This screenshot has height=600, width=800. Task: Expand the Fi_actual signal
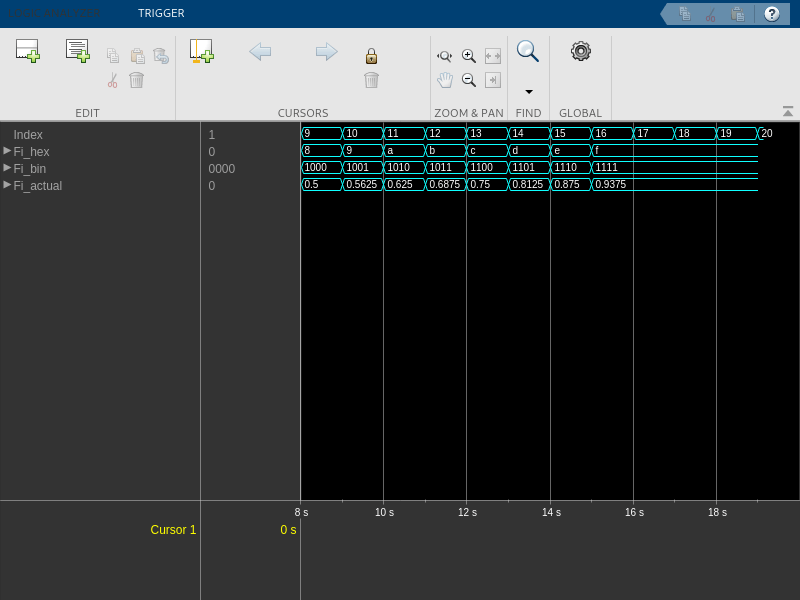pyautogui.click(x=7, y=184)
